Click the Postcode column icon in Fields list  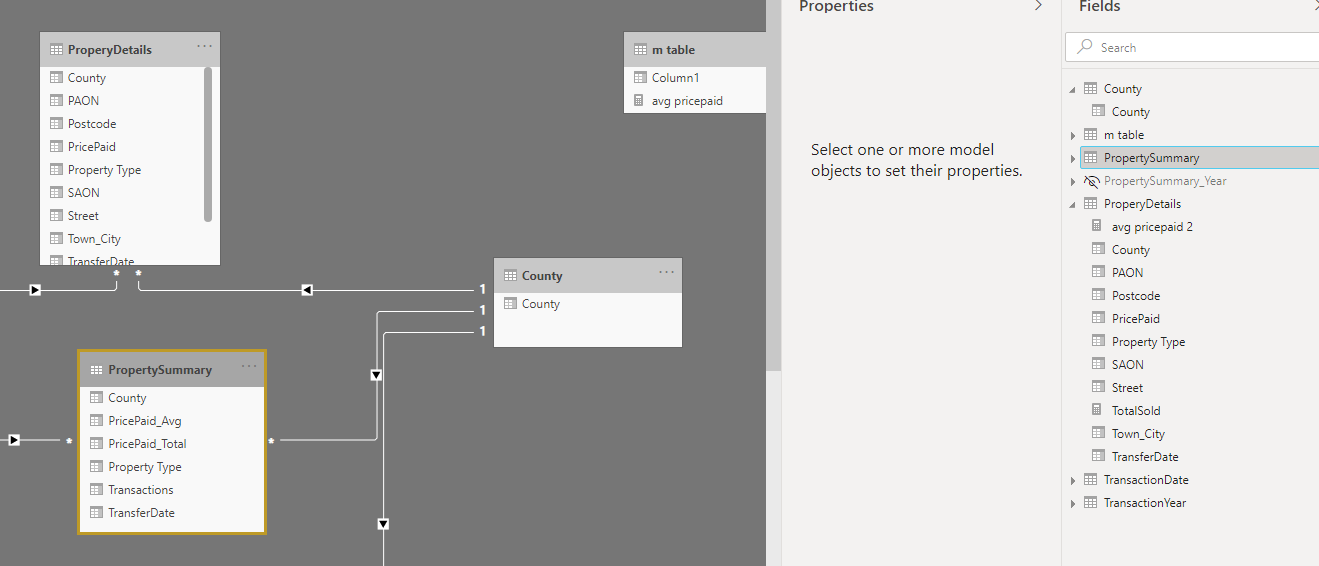click(1097, 296)
